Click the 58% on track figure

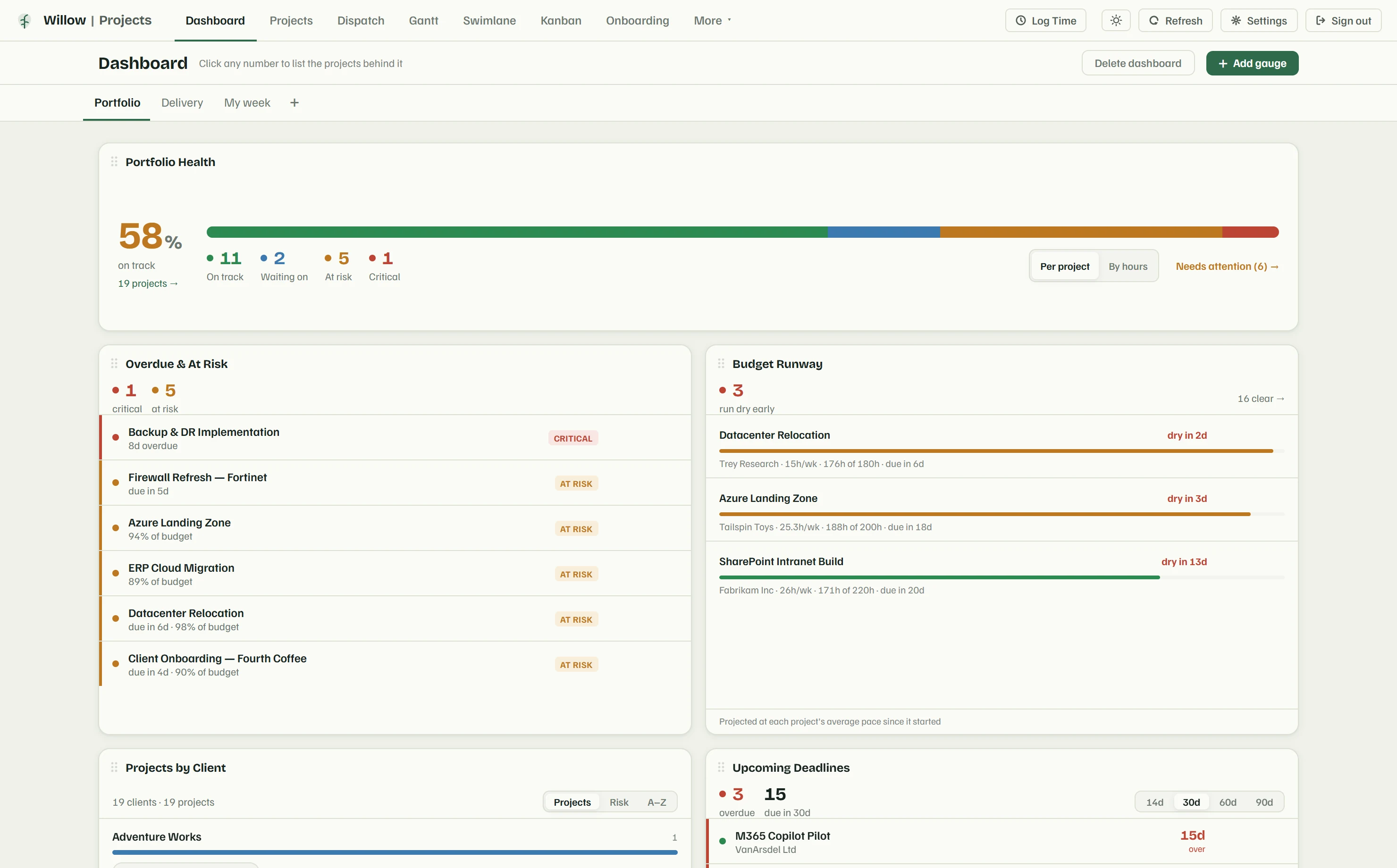[150, 236]
